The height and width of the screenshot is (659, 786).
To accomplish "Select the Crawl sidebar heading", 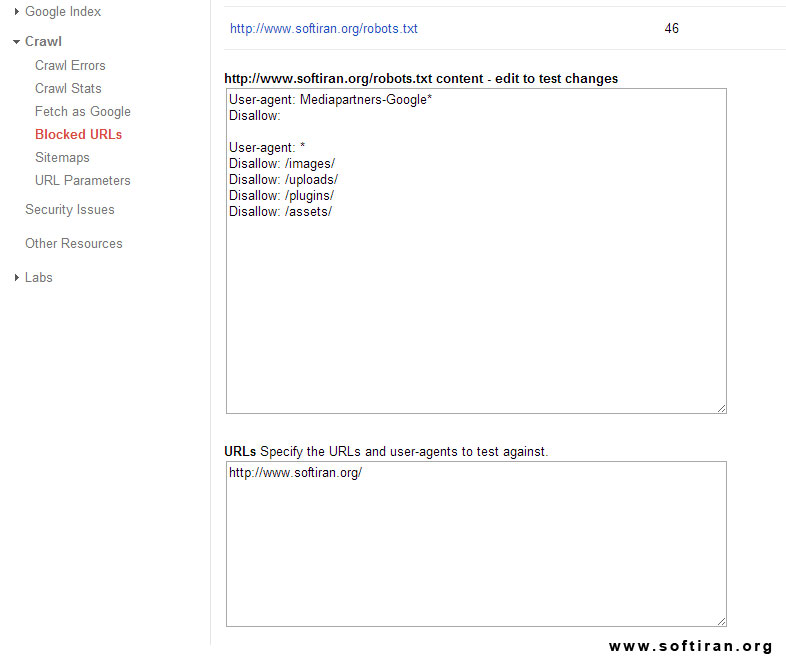I will pos(43,42).
